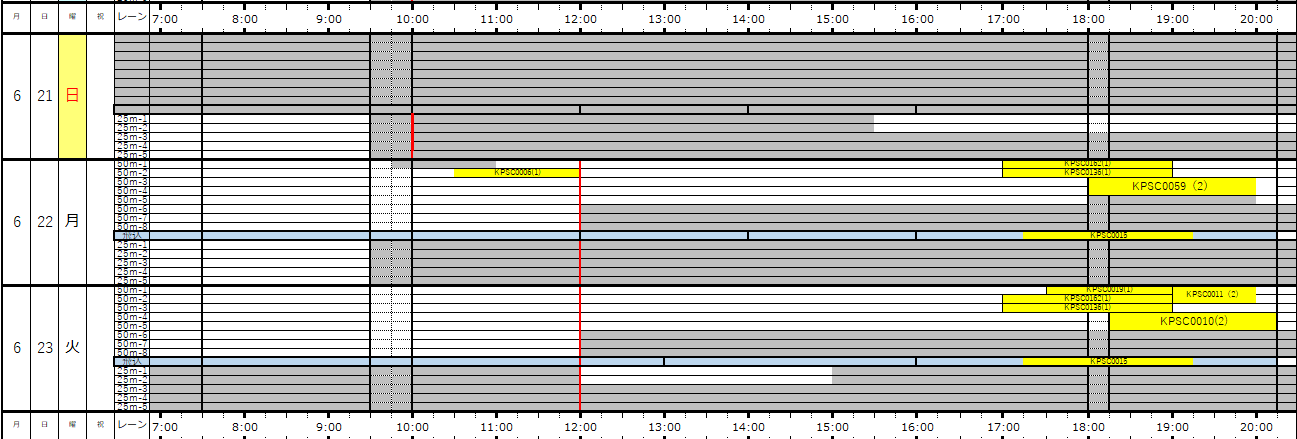Click the レーン header in the top row
Image resolution: width=1297 pixels, height=439 pixels.
tap(132, 17)
